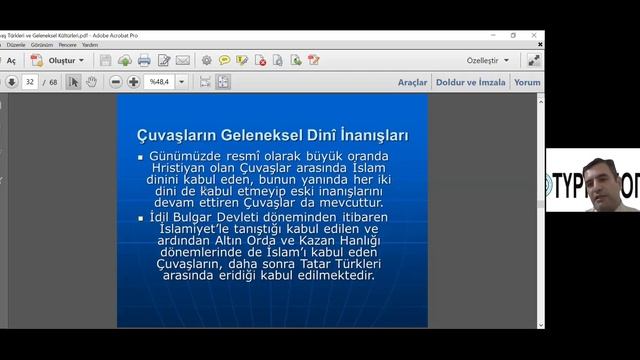Click the insert page from file icon
Image resolution: width=640 pixels, height=360 pixels.
point(296,60)
